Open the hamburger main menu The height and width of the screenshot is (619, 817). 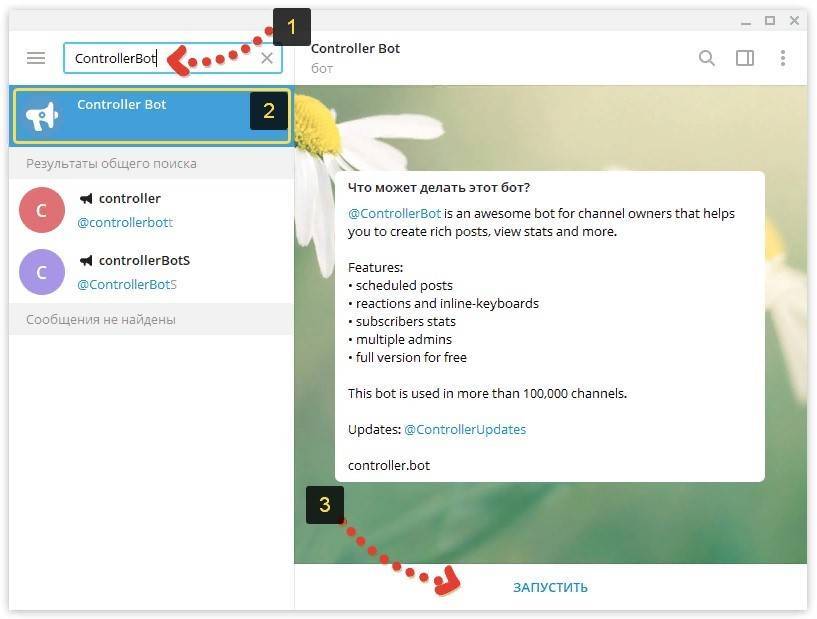tap(36, 58)
